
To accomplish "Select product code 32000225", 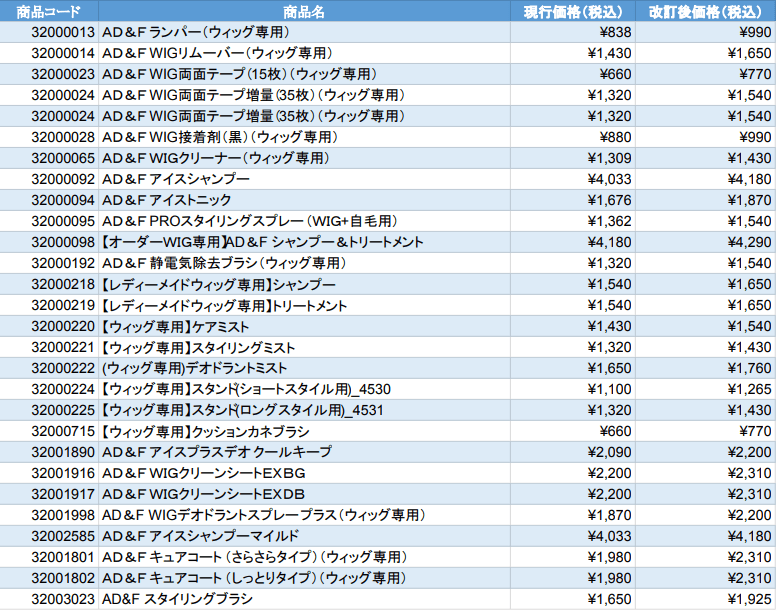I will [x=49, y=410].
